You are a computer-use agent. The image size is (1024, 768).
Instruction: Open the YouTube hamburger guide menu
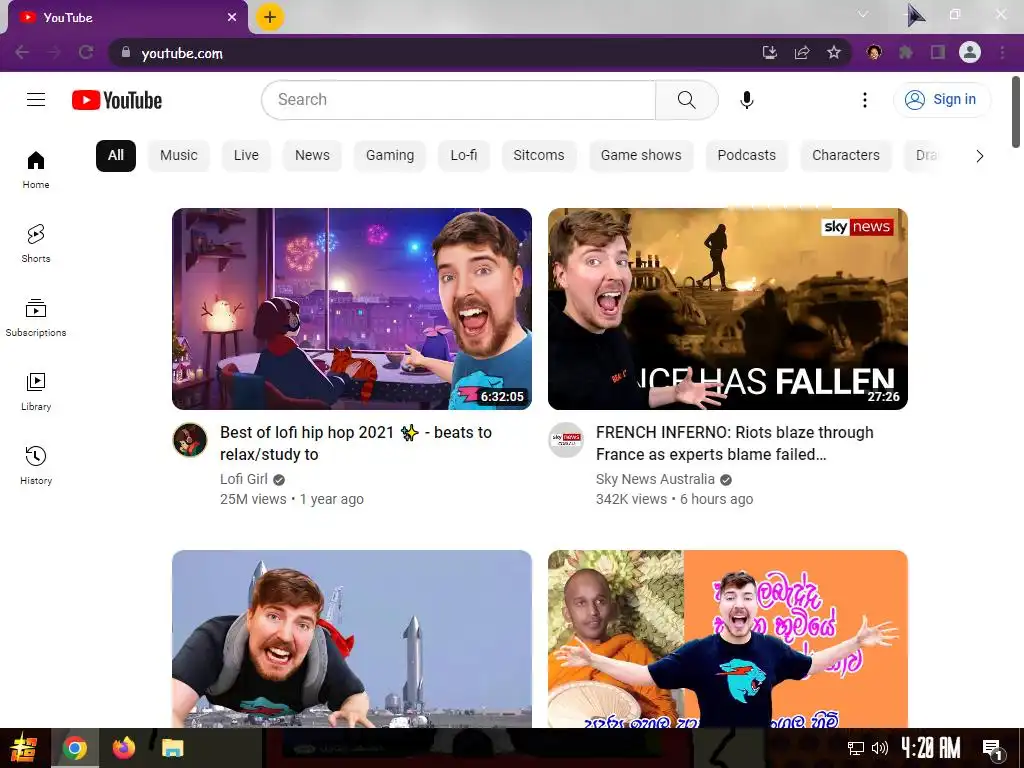(x=36, y=100)
